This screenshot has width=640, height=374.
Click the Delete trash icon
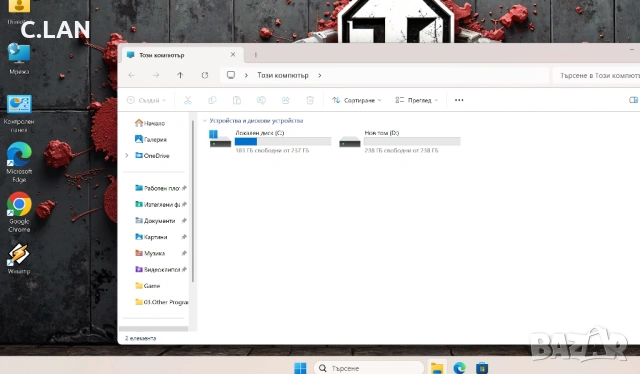click(310, 100)
